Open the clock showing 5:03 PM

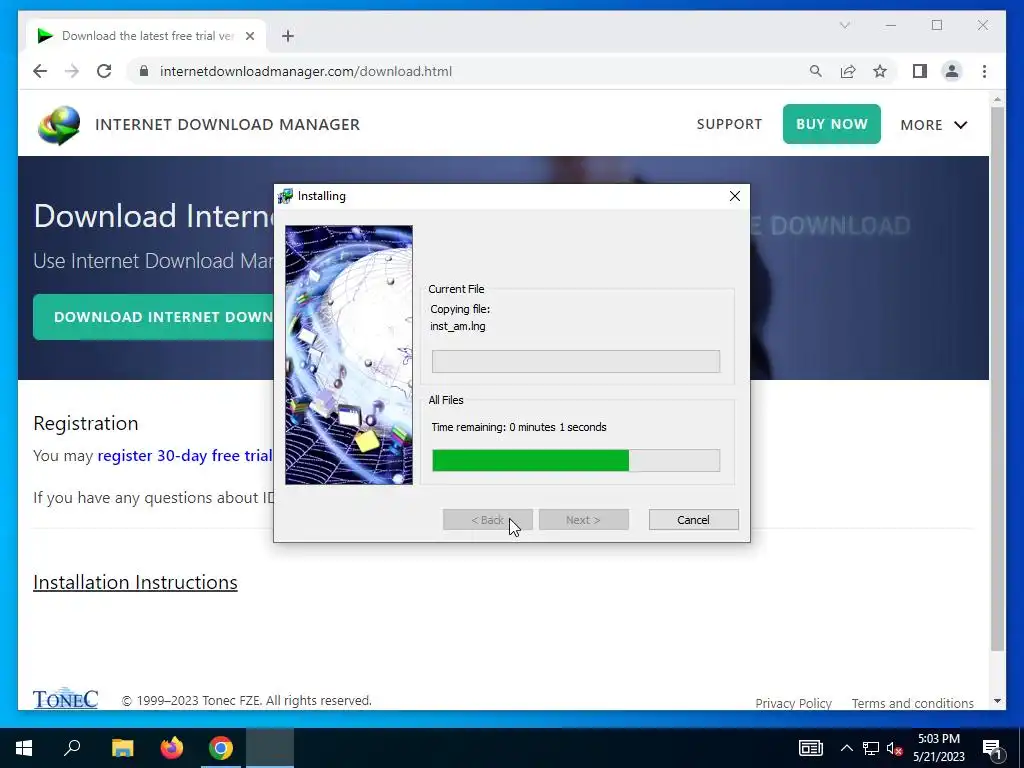click(x=938, y=748)
